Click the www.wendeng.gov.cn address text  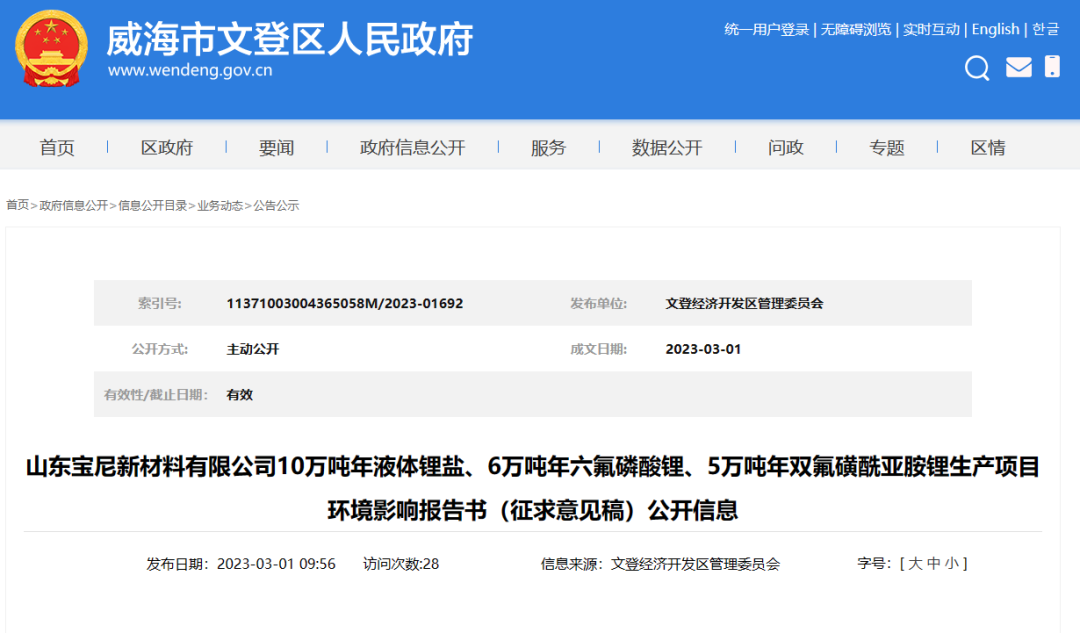coord(190,70)
